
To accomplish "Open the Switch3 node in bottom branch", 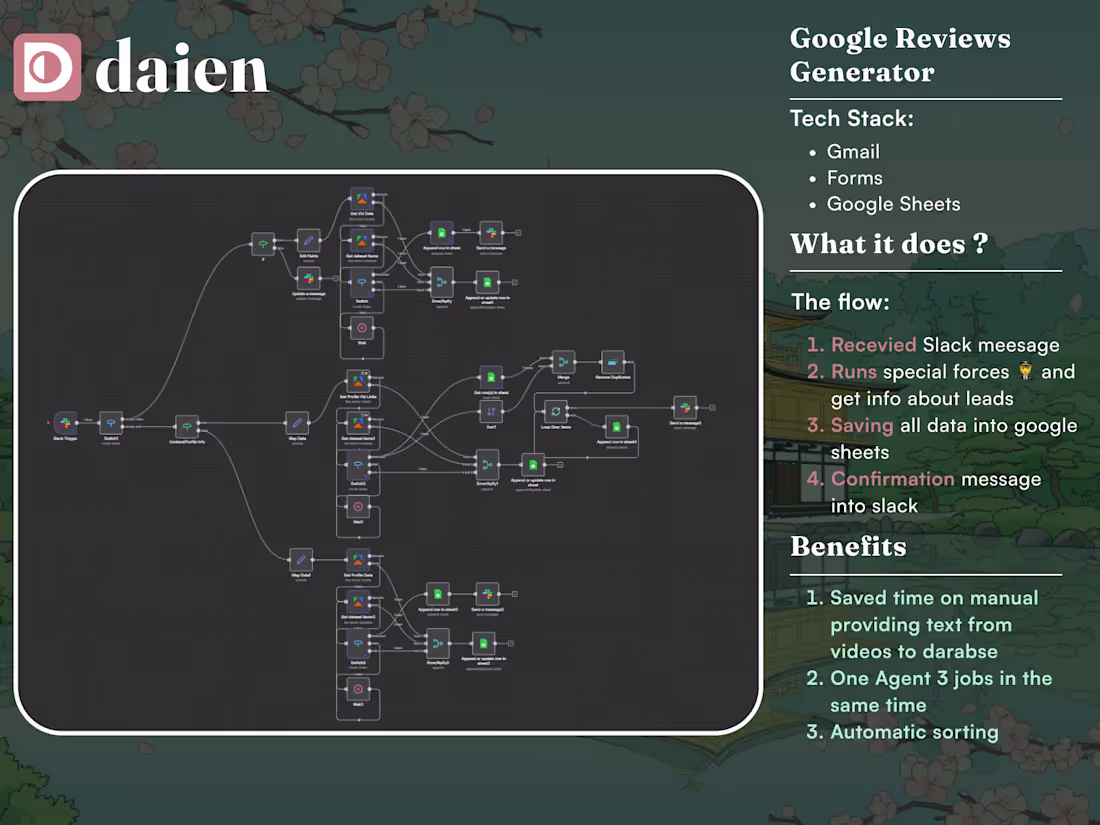I will (358, 643).
